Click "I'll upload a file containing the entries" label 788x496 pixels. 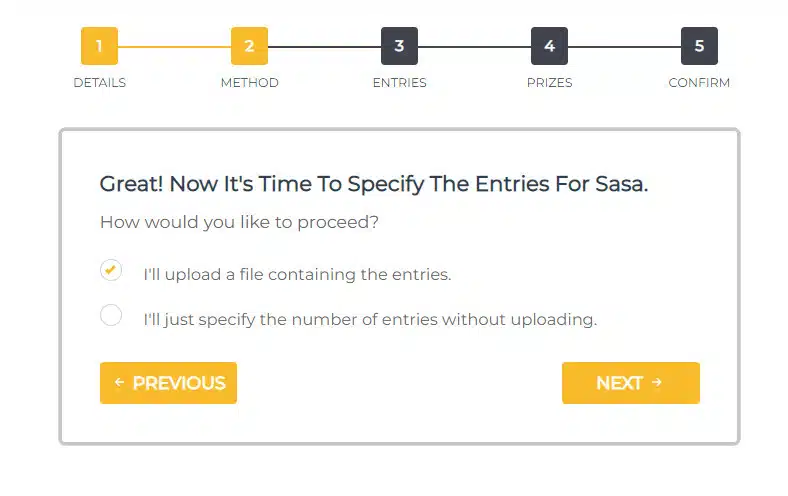pos(297,274)
